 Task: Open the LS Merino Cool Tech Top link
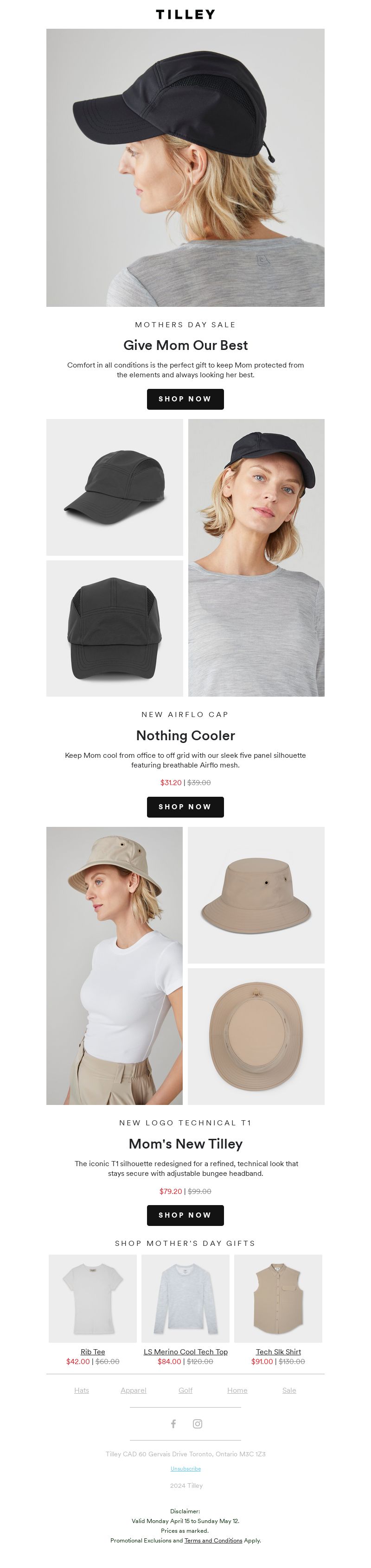[186, 1351]
